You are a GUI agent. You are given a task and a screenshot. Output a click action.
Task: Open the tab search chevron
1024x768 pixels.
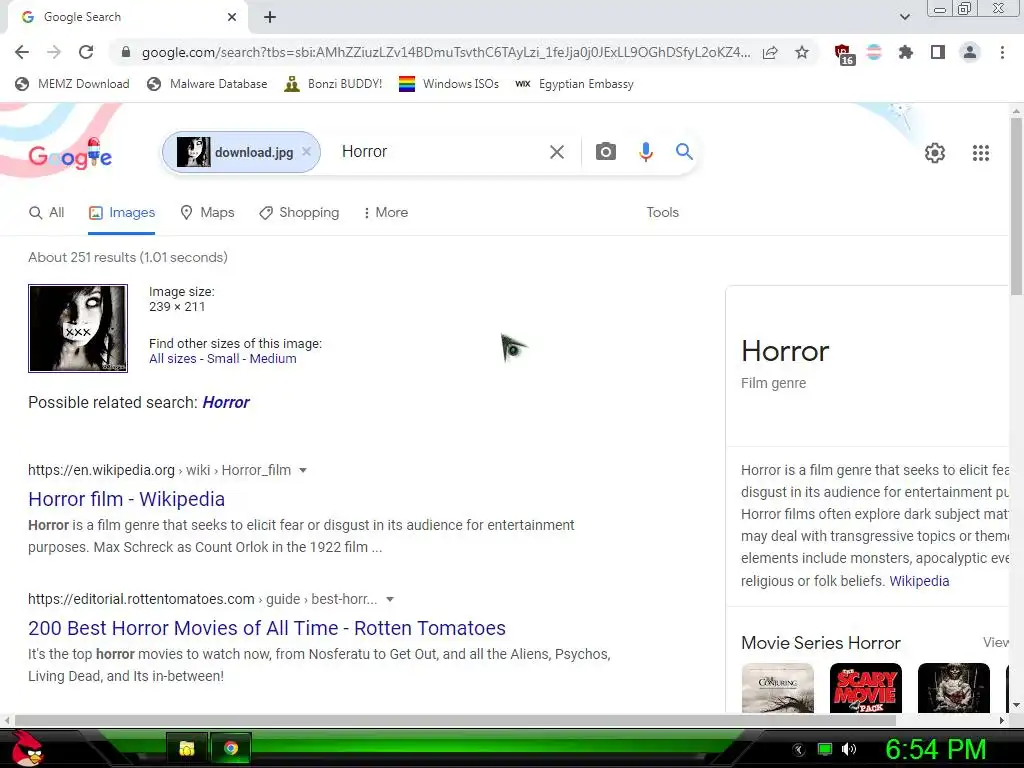pos(904,17)
